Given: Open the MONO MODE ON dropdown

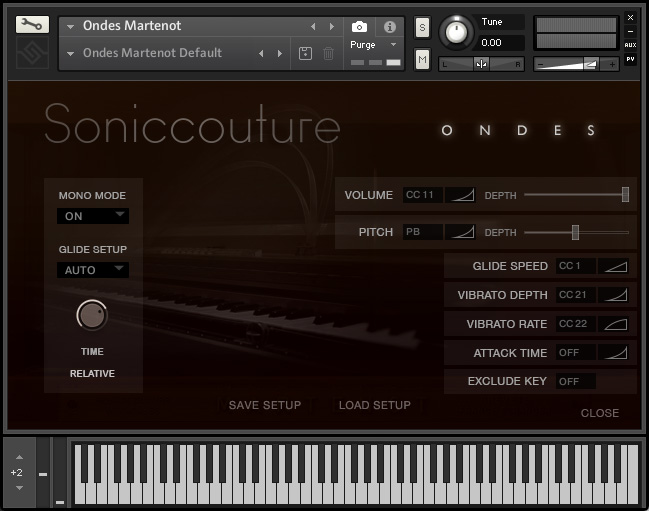Looking at the screenshot, I should pos(93,216).
